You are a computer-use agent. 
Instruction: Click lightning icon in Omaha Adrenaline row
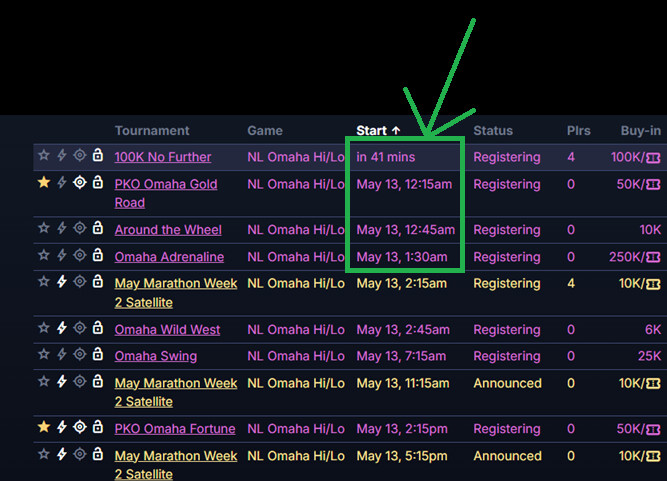click(x=62, y=255)
